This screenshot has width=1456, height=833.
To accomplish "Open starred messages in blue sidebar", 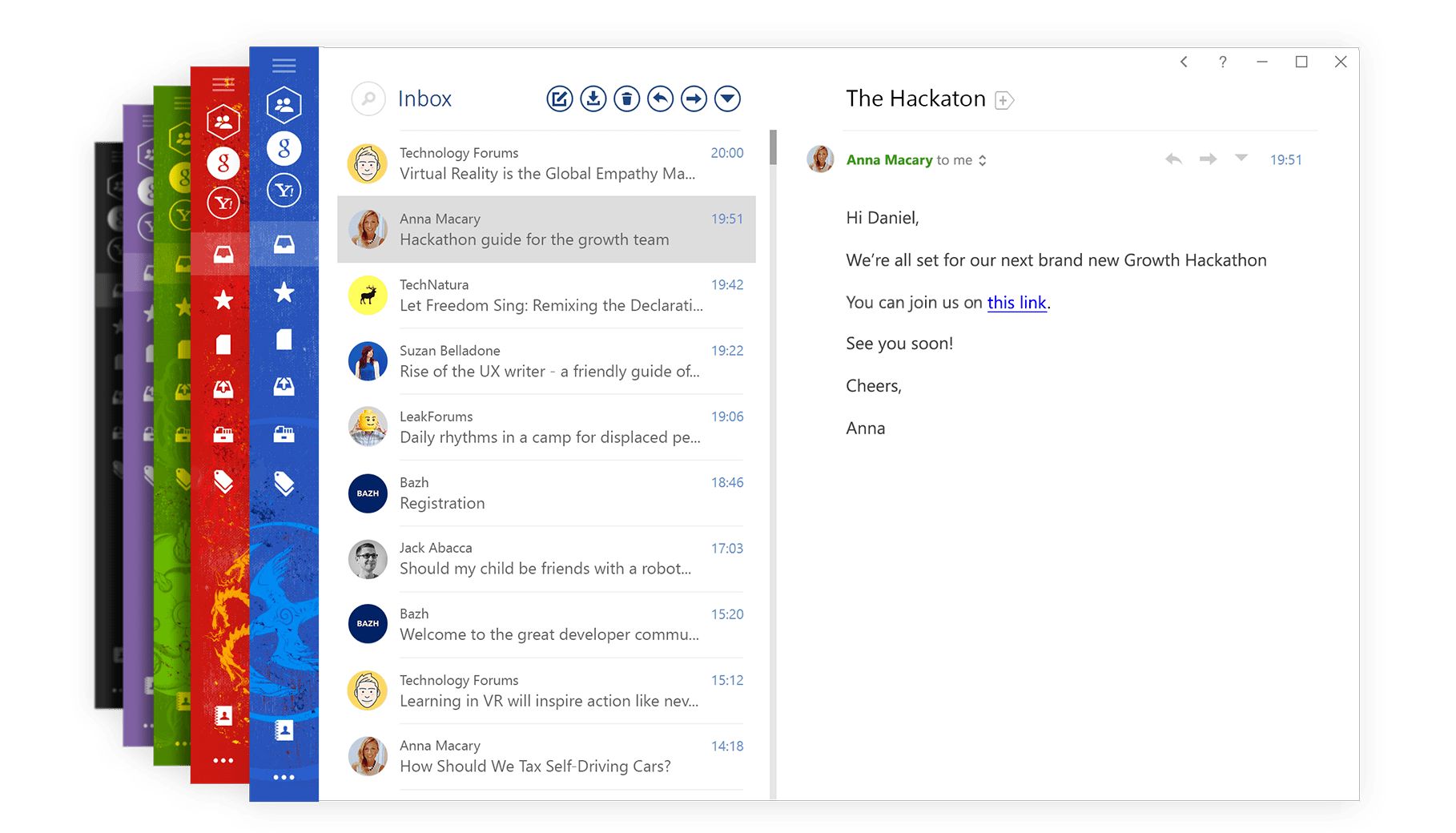I will pos(284,293).
